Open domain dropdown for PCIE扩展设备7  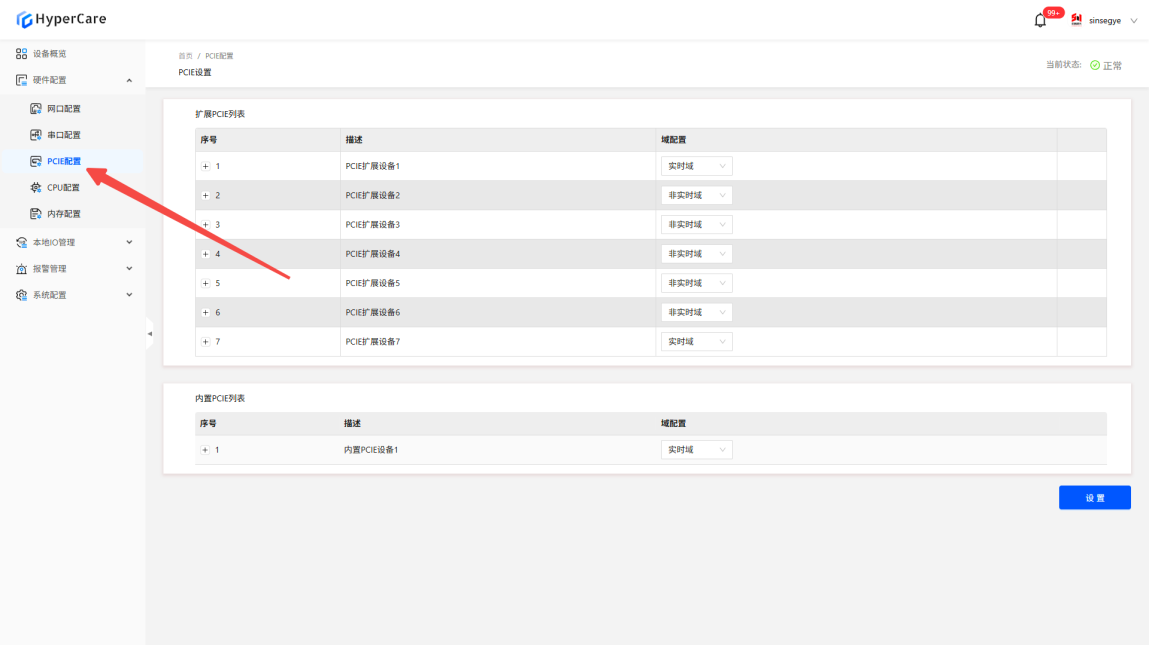[696, 342]
